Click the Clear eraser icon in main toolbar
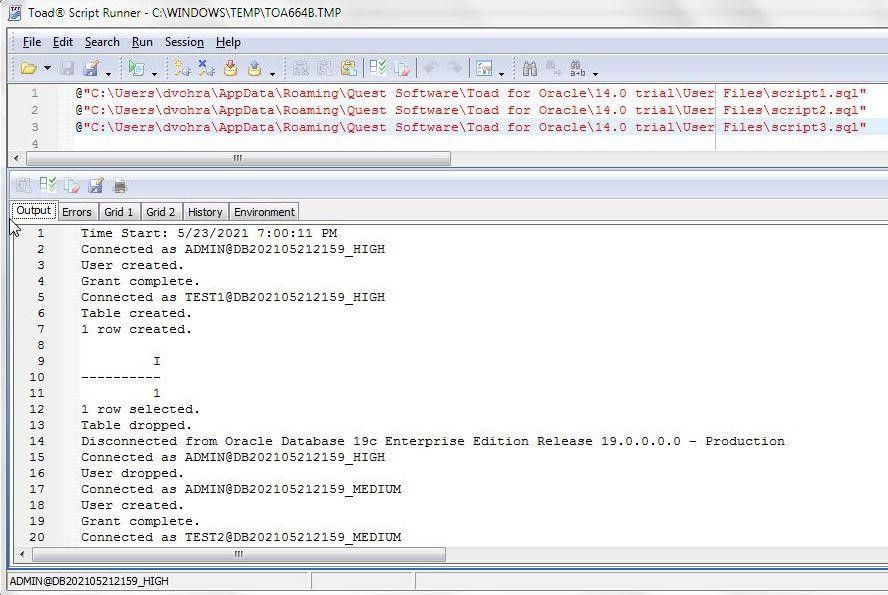888x595 pixels. 402,69
